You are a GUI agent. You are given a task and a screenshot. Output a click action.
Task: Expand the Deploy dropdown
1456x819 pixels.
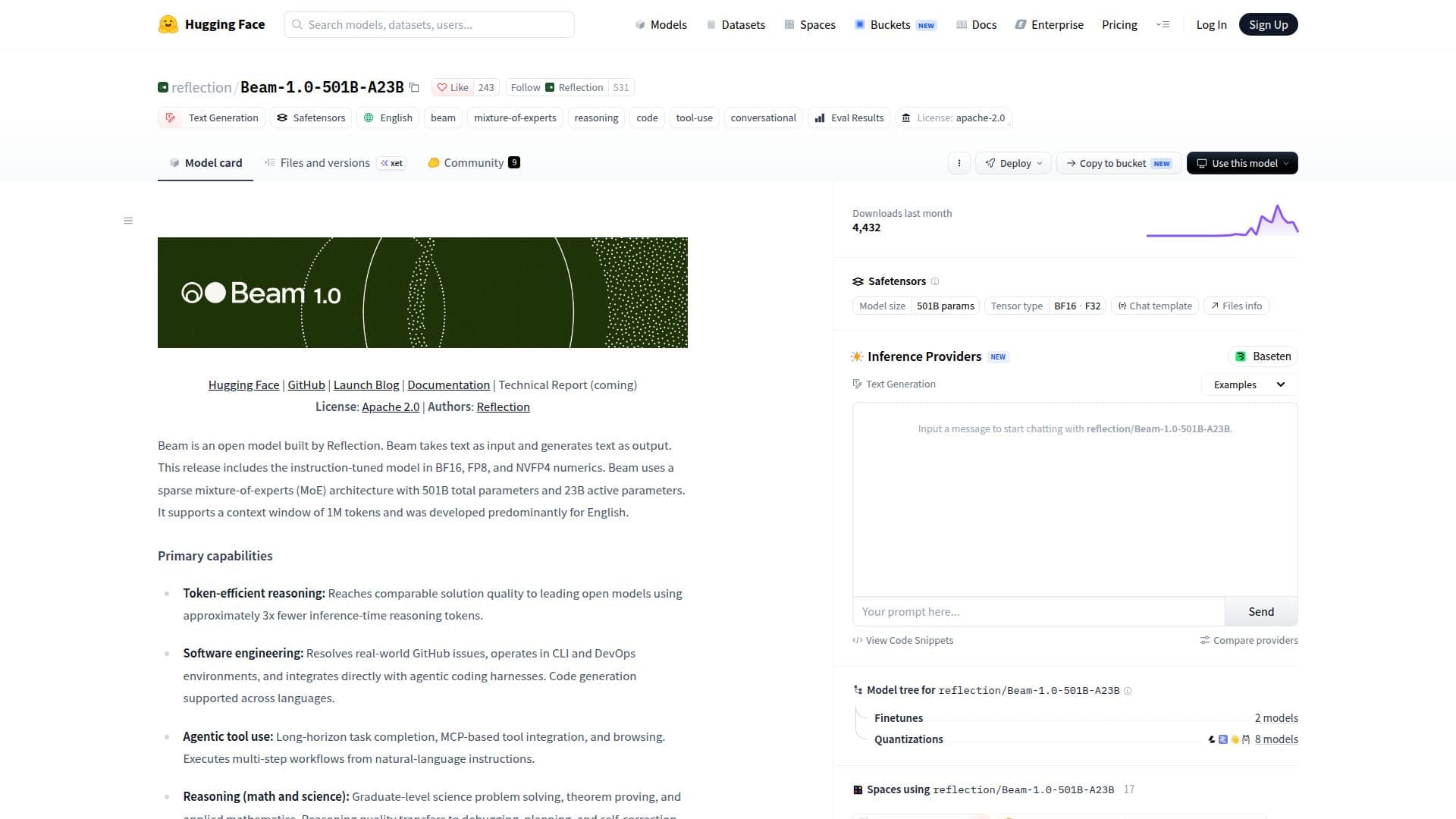click(x=1014, y=163)
